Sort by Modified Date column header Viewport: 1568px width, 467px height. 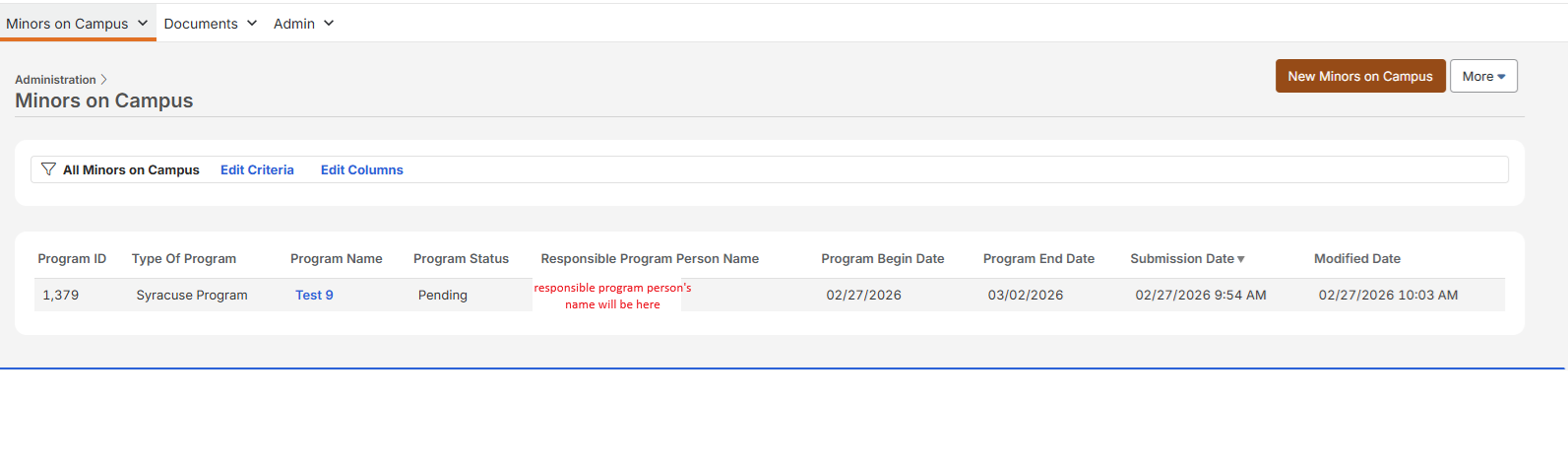(x=1356, y=259)
